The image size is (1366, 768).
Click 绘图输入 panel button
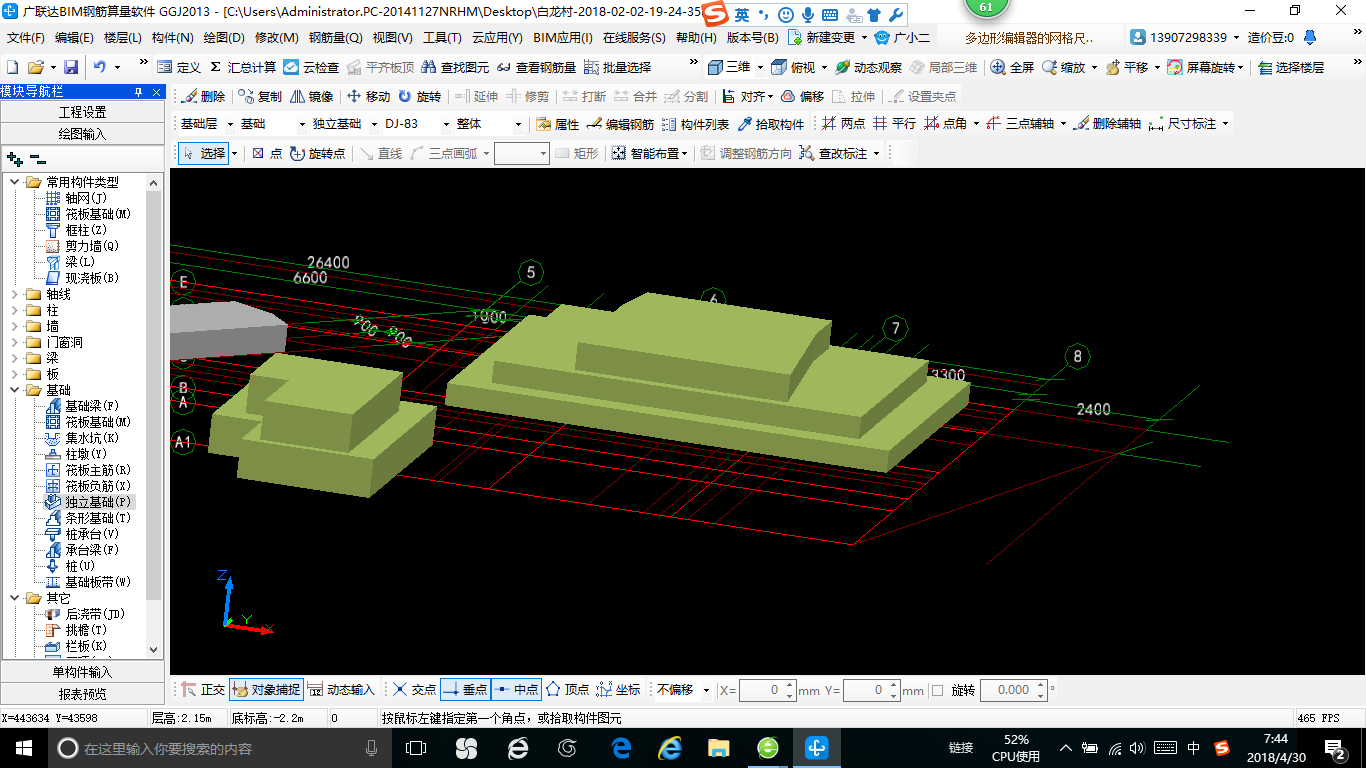click(83, 133)
